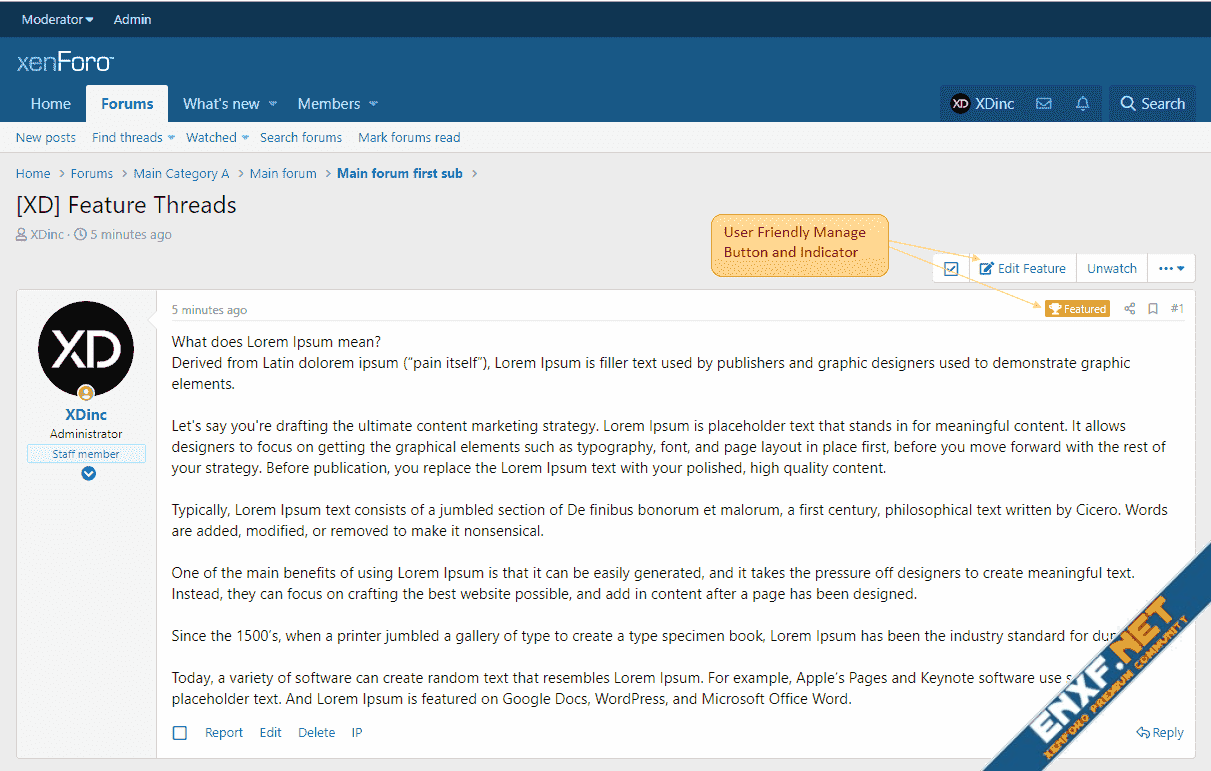Open the Moderator dropdown menu
This screenshot has width=1211, height=771.
57,19
